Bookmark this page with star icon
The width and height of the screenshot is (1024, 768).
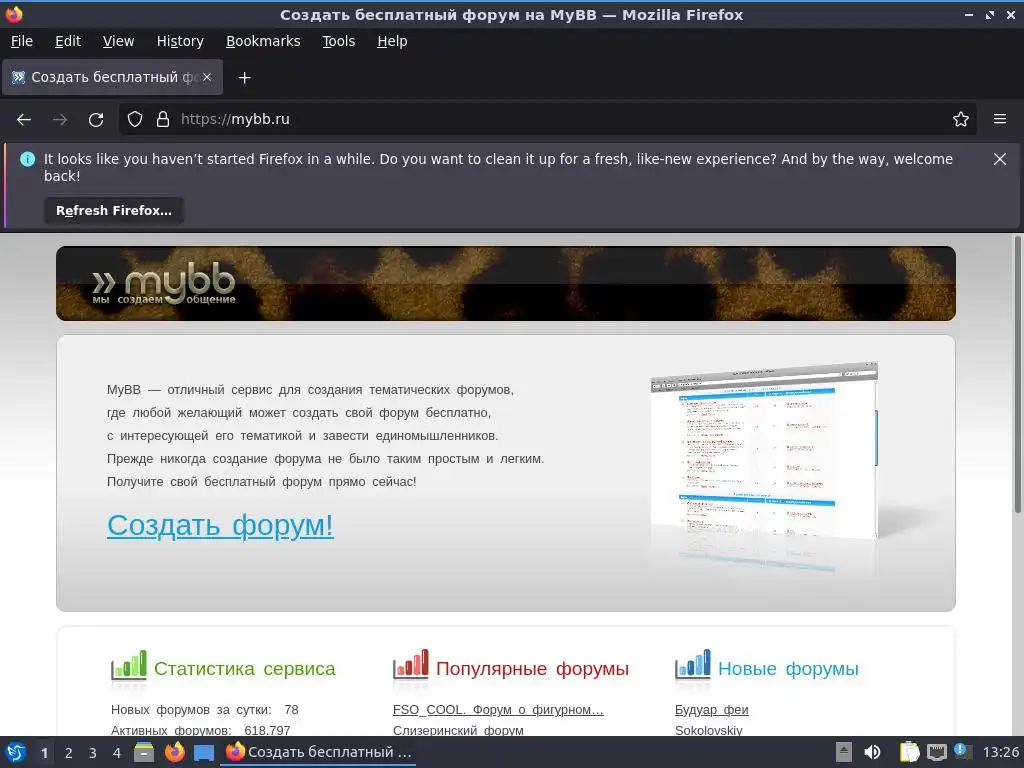tap(960, 120)
